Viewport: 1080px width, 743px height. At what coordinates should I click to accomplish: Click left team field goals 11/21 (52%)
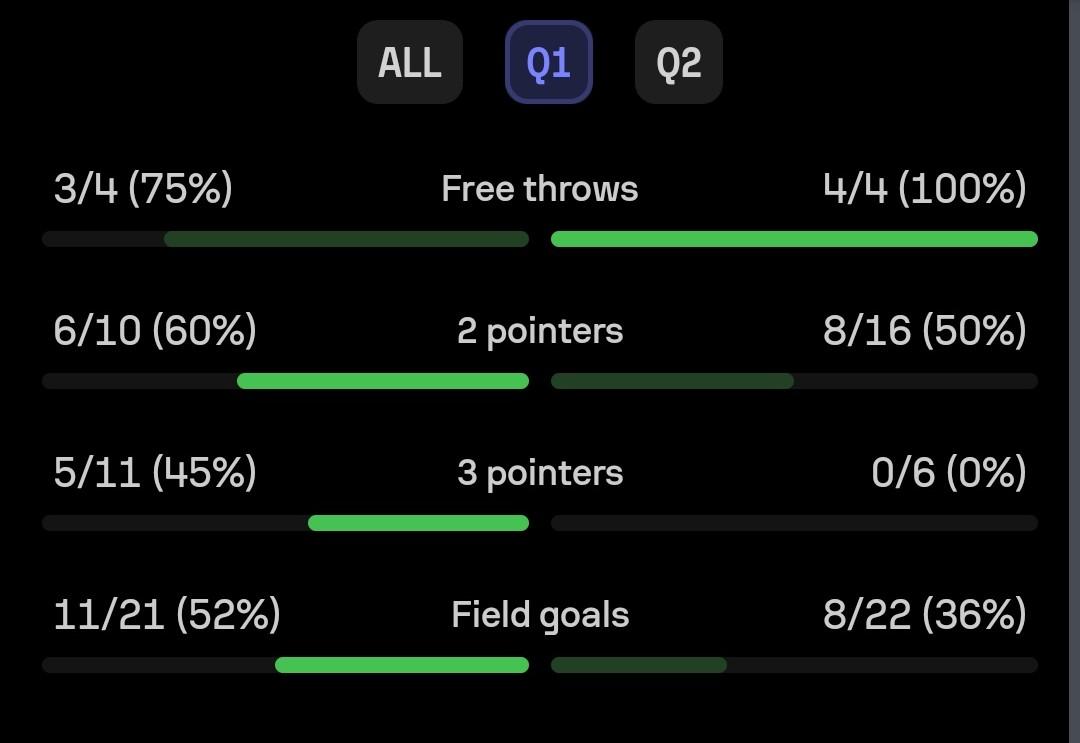pyautogui.click(x=167, y=614)
